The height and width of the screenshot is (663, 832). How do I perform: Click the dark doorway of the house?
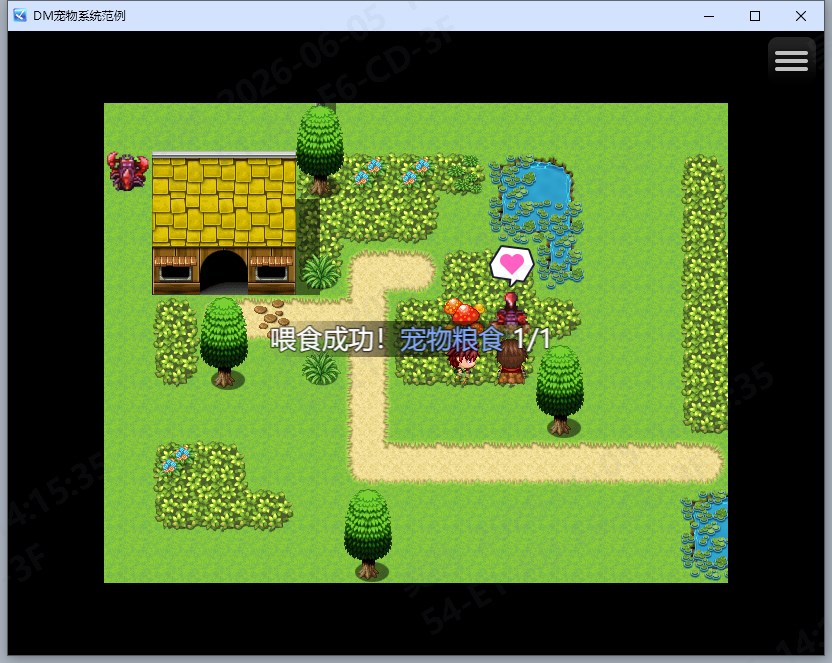pos(223,271)
